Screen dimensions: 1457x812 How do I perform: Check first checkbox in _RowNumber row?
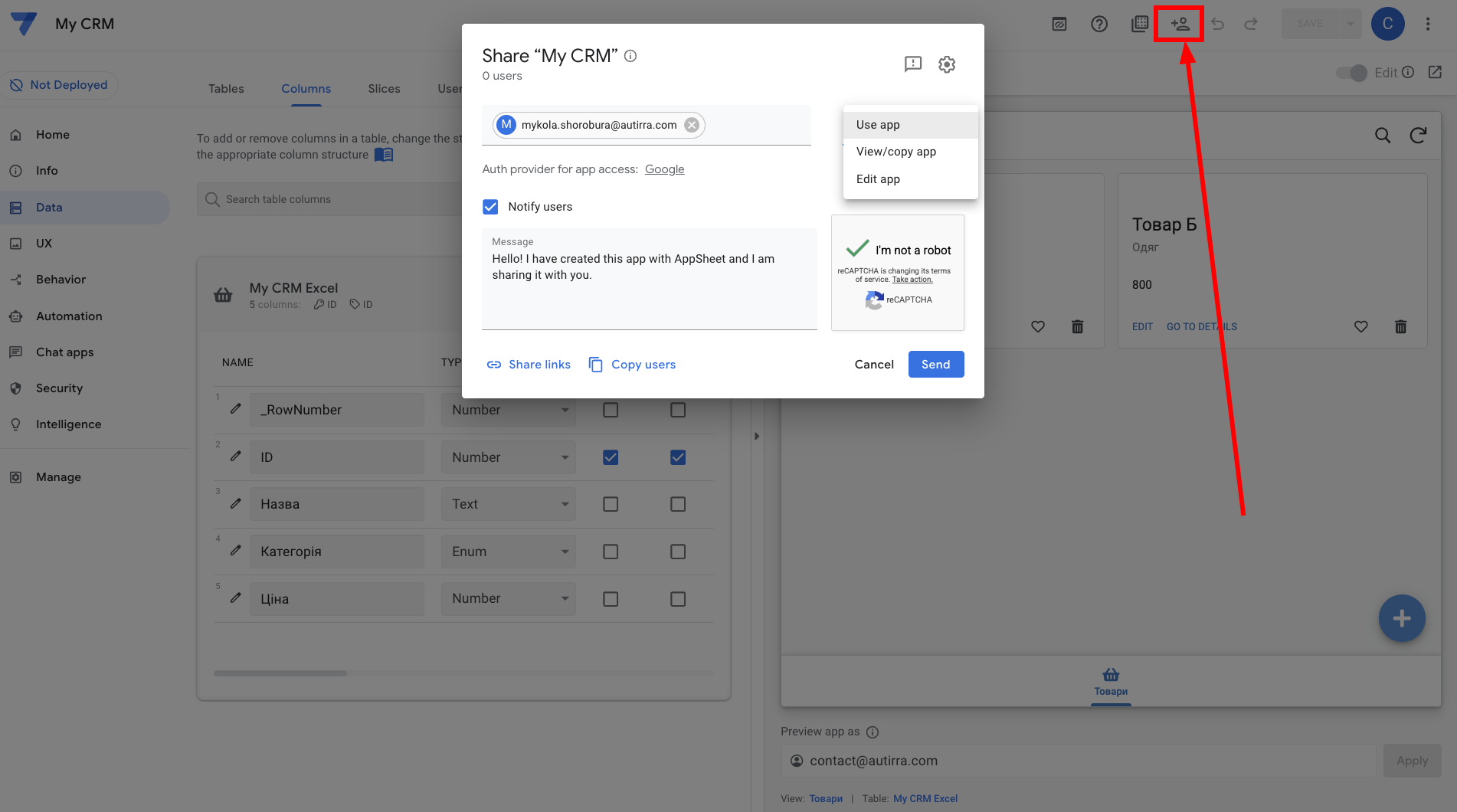[x=611, y=410]
